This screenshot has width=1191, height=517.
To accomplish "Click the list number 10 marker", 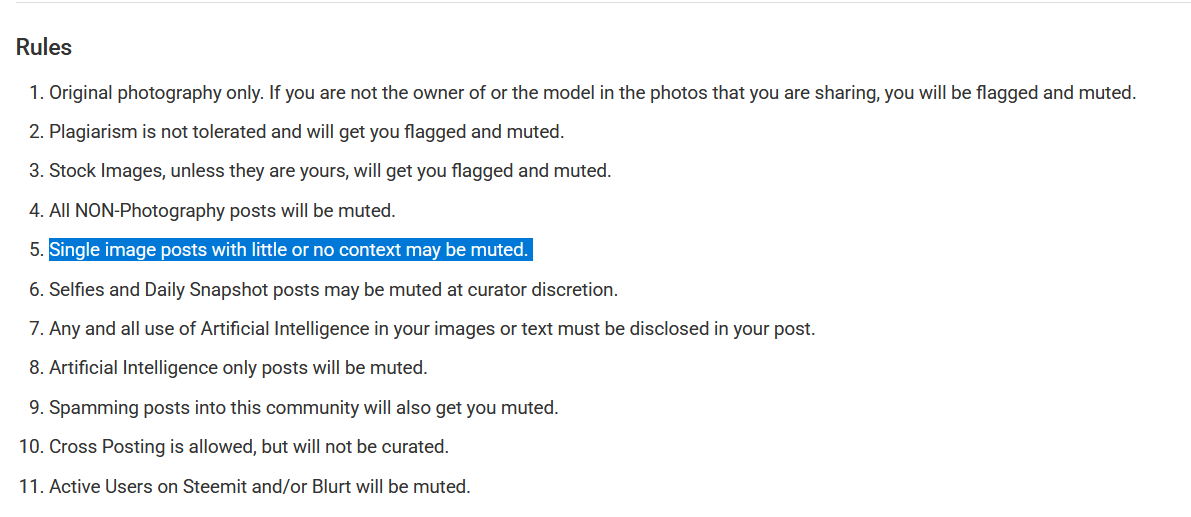I will point(30,447).
